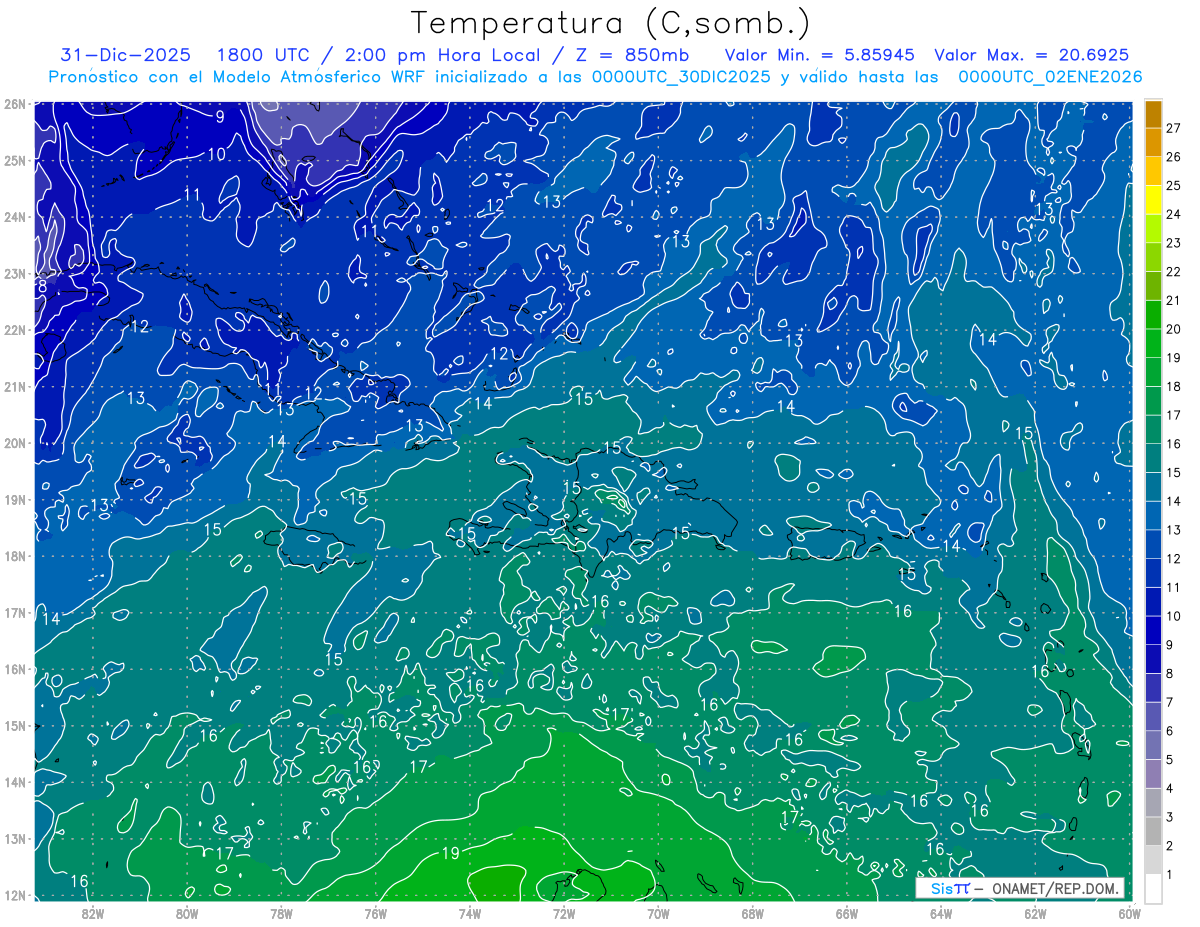Image resolution: width=1200 pixels, height=927 pixels.
Task: Click the '19' contour label on the map
Action: [x=450, y=853]
